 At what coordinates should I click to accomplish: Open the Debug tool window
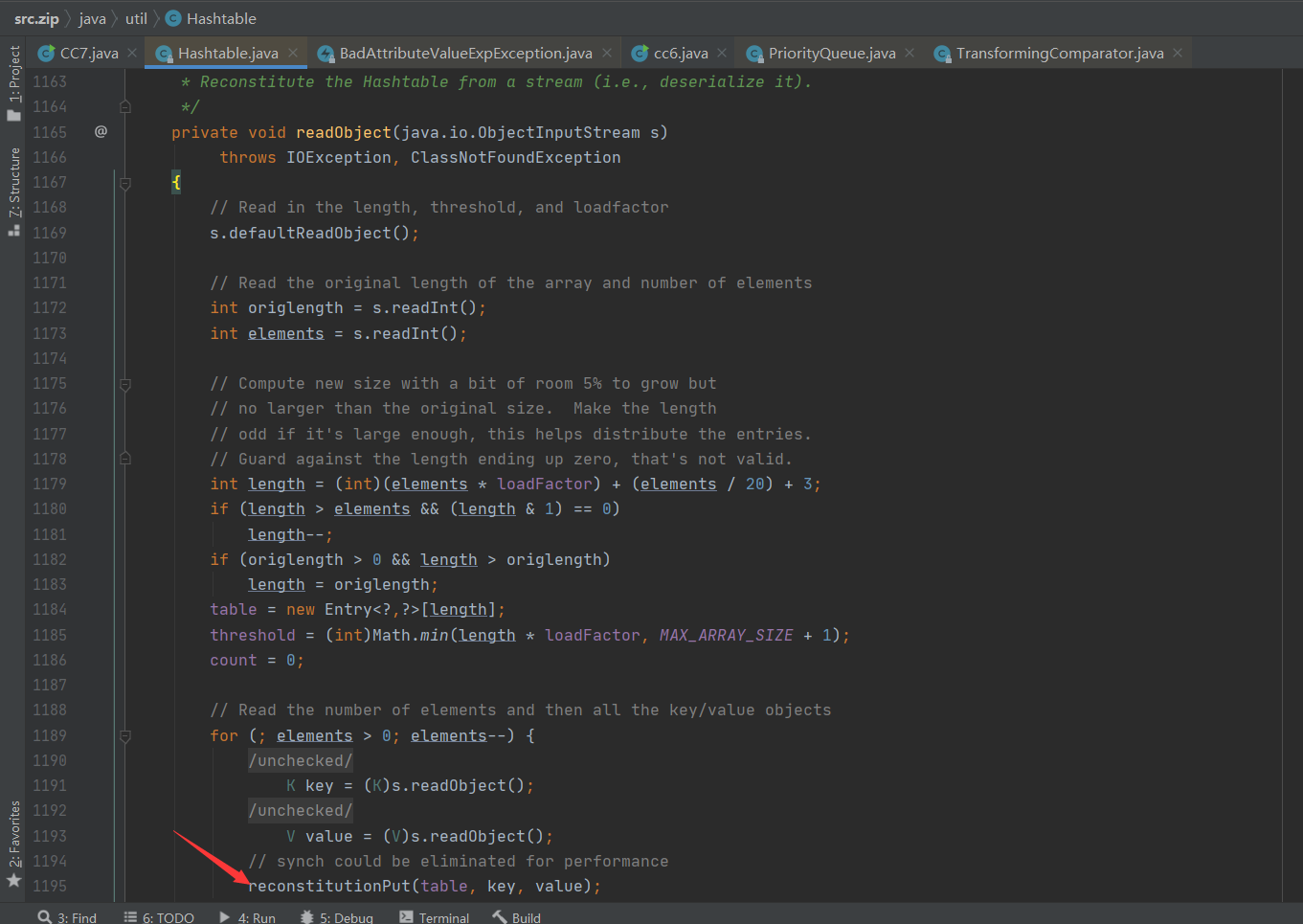pos(336,917)
